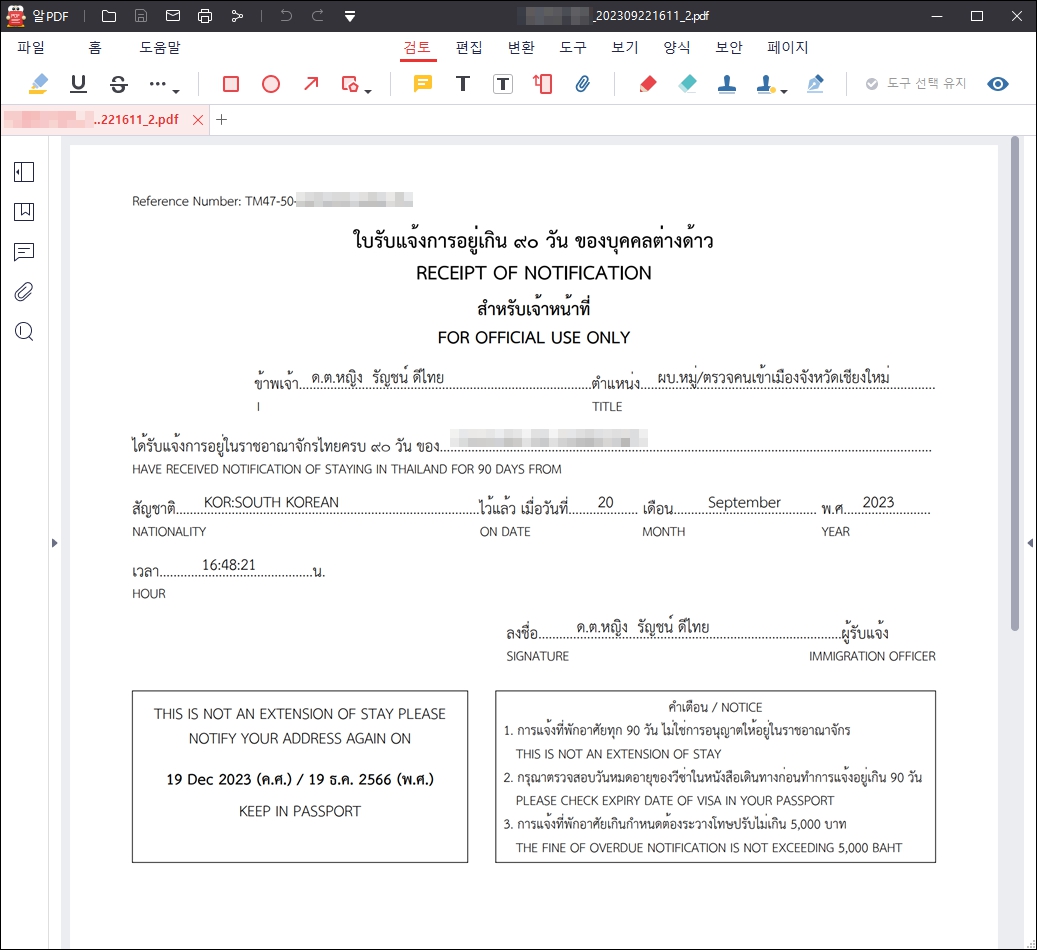This screenshot has height=950, width=1037.
Task: Click the vertical document scrollbar
Action: click(1015, 384)
